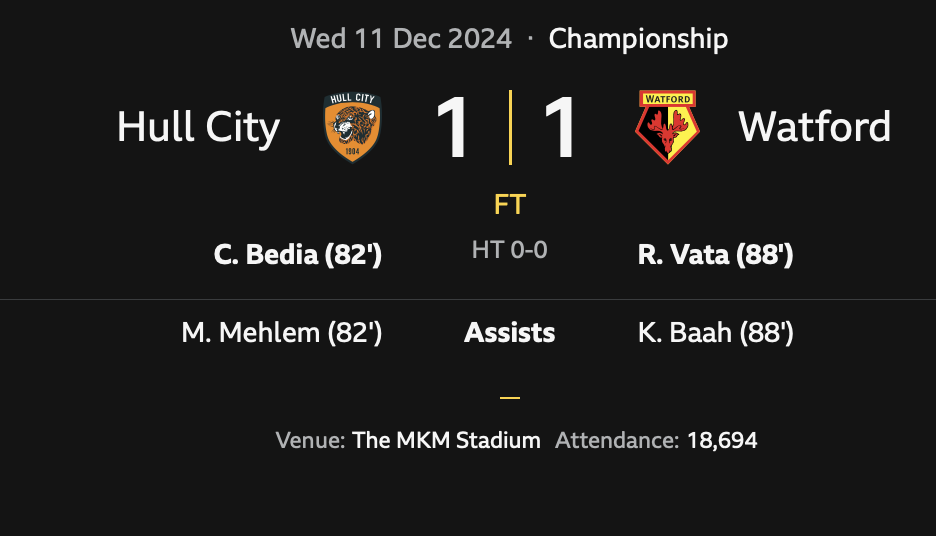Click the yellow divider between the scores

pyautogui.click(x=510, y=127)
